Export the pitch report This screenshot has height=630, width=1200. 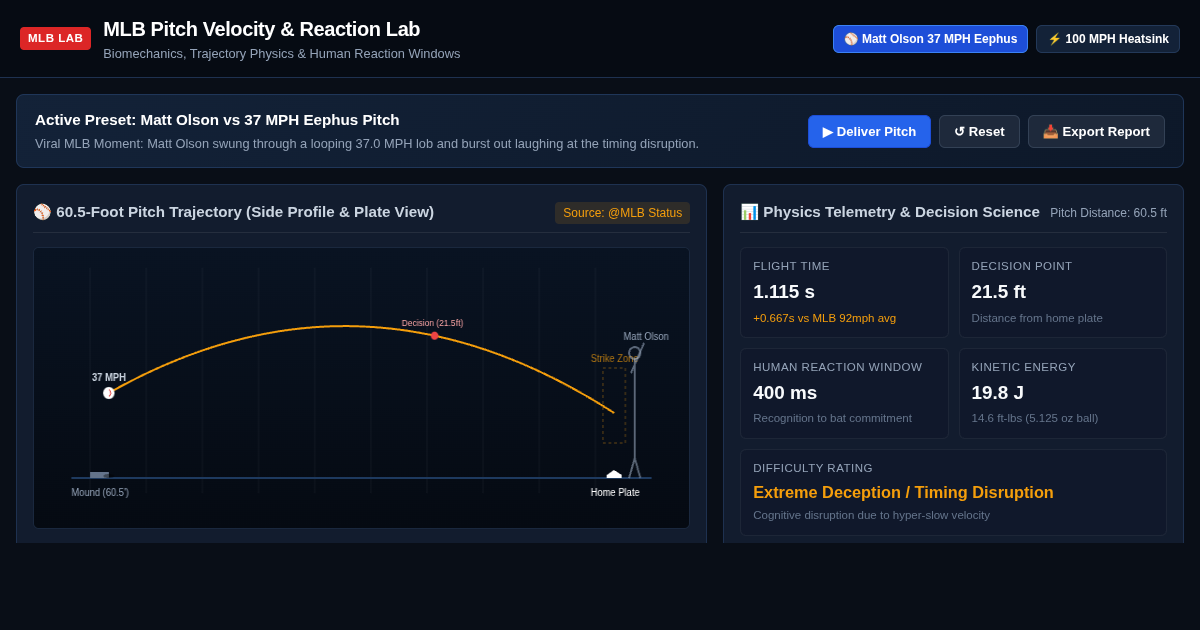click(x=1096, y=131)
